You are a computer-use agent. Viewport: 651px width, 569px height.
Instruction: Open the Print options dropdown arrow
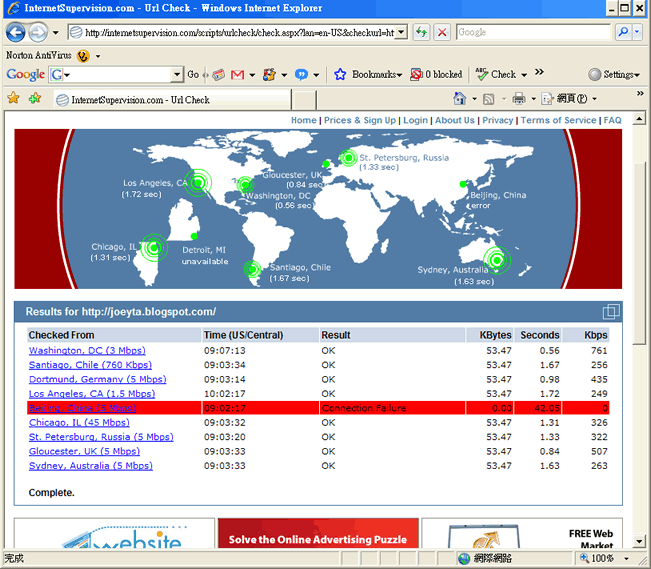534,99
